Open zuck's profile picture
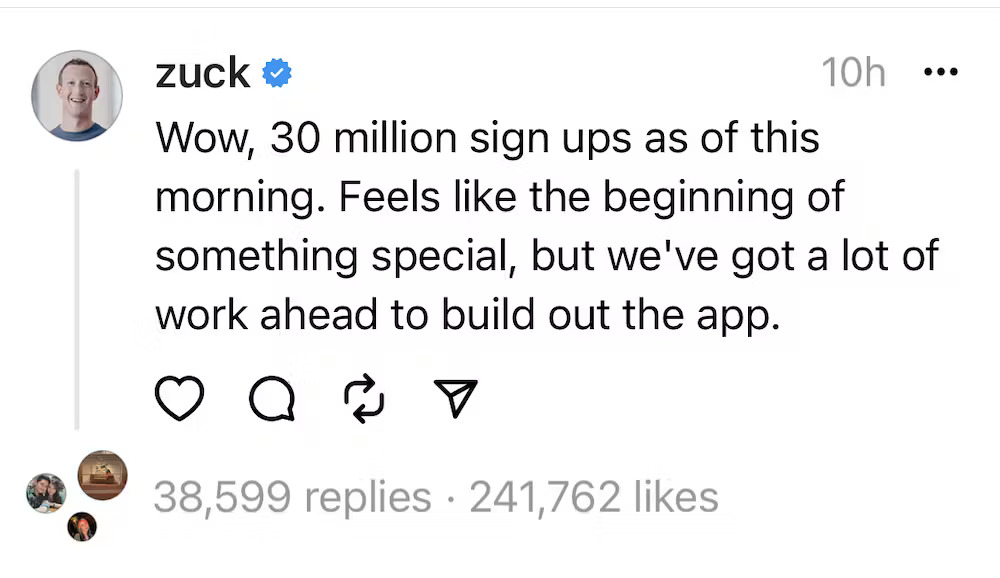Screen dimensions: 1000x578 (x=77, y=95)
